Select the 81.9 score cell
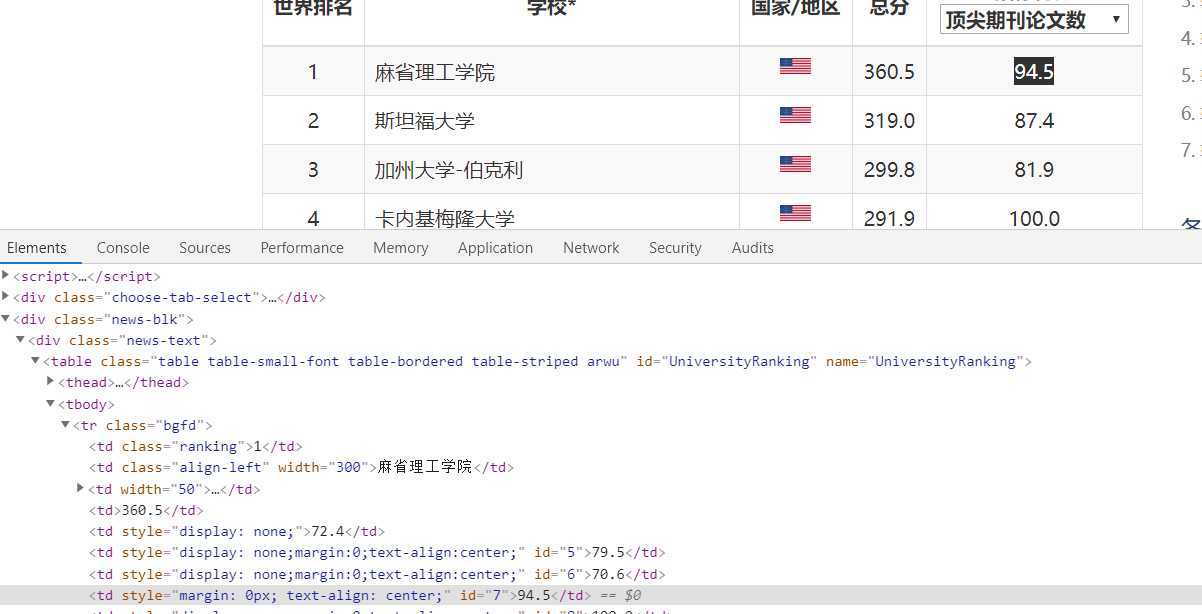This screenshot has width=1202, height=614. pyautogui.click(x=1034, y=170)
